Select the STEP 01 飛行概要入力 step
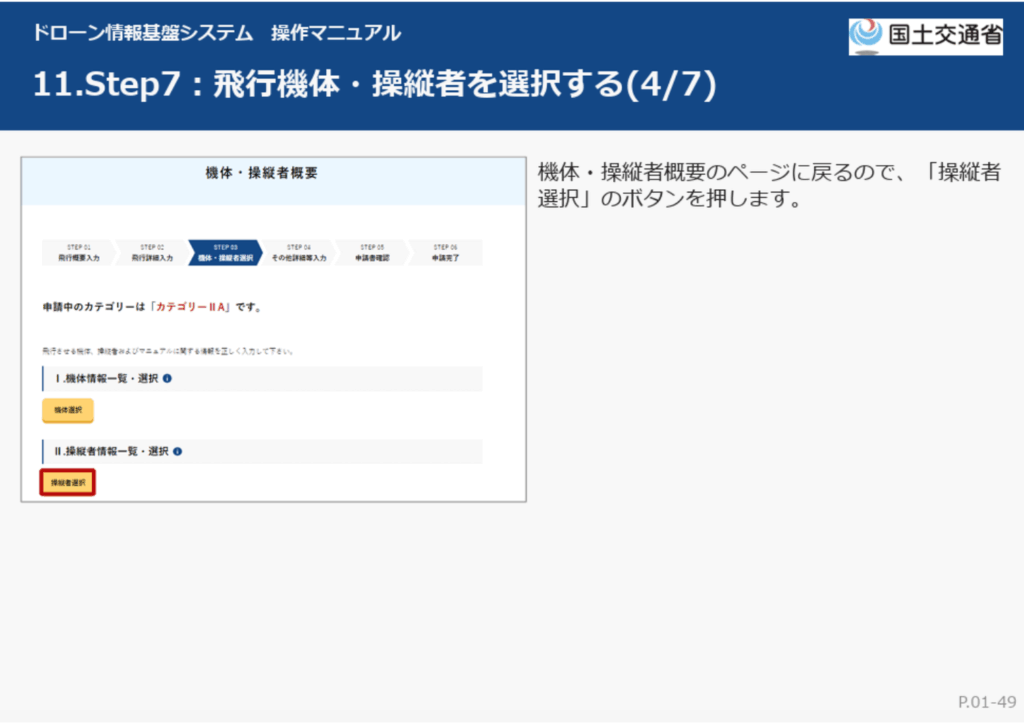The width and height of the screenshot is (1024, 724). [x=79, y=252]
